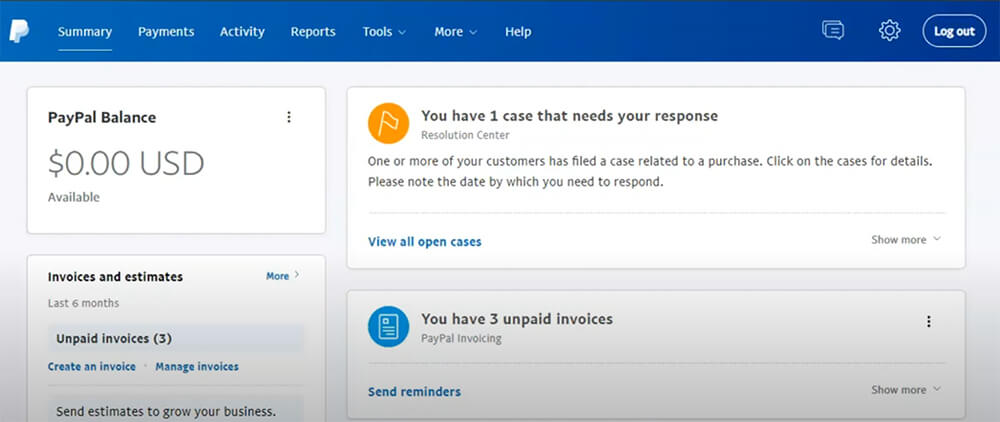Expand Show more on the cases card
Image resolution: width=1000 pixels, height=422 pixels.
906,240
